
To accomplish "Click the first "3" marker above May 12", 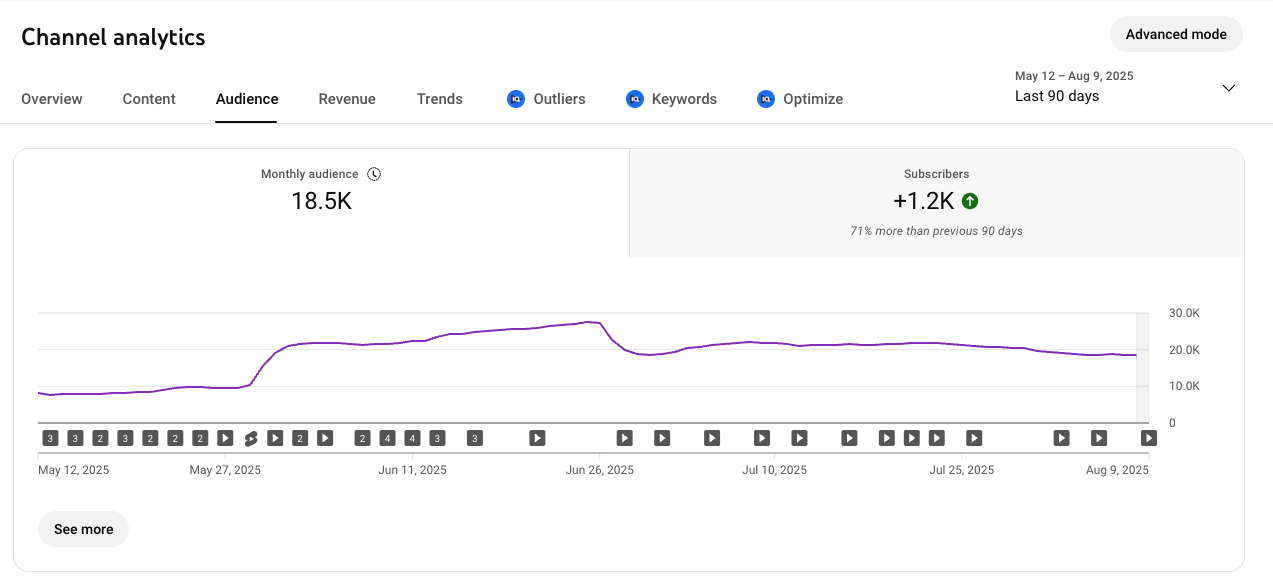I will tap(50, 438).
